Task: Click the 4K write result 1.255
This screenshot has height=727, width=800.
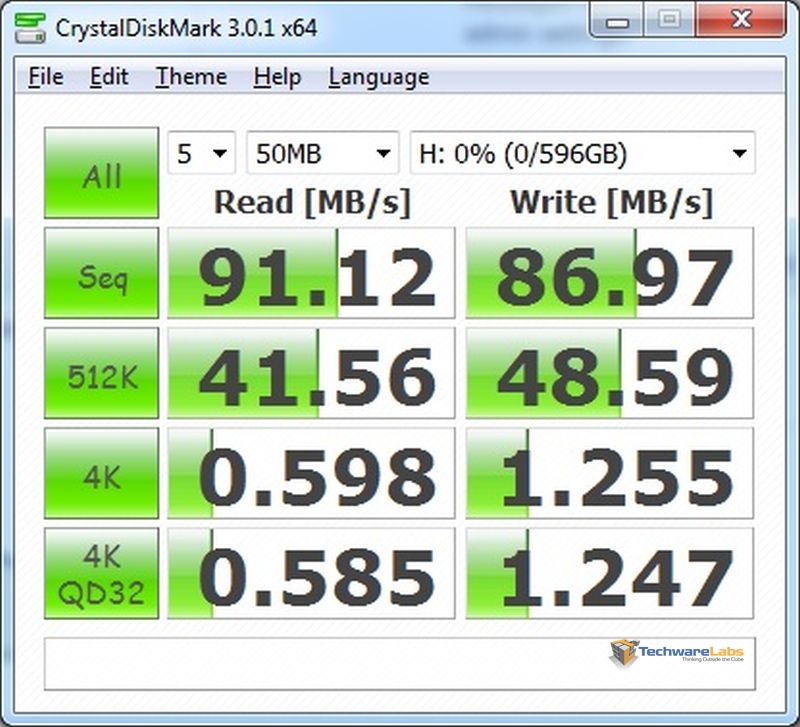Action: (610, 473)
